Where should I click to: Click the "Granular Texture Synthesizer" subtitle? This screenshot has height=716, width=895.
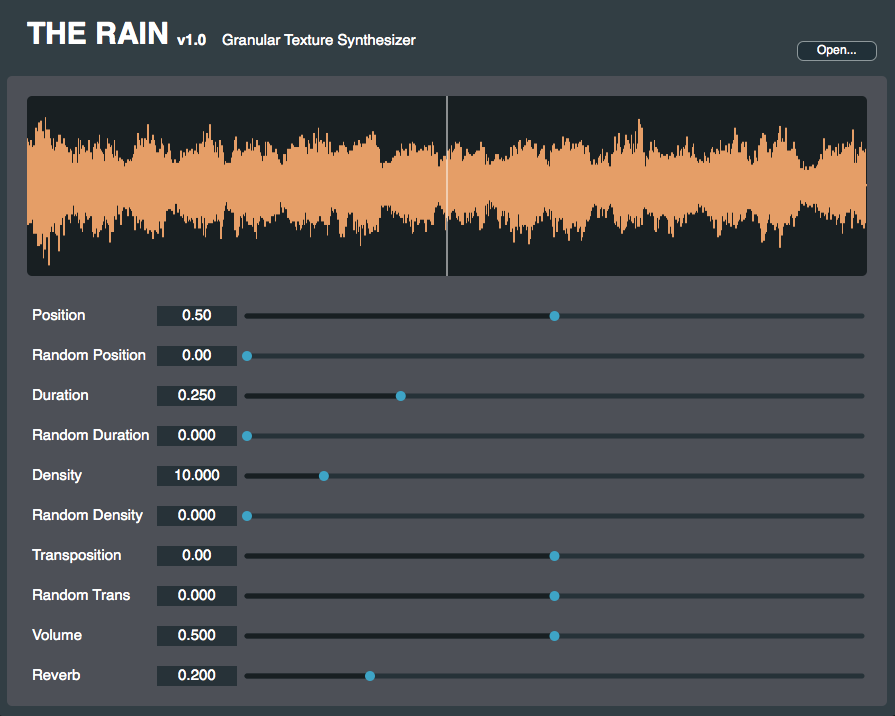pyautogui.click(x=319, y=40)
